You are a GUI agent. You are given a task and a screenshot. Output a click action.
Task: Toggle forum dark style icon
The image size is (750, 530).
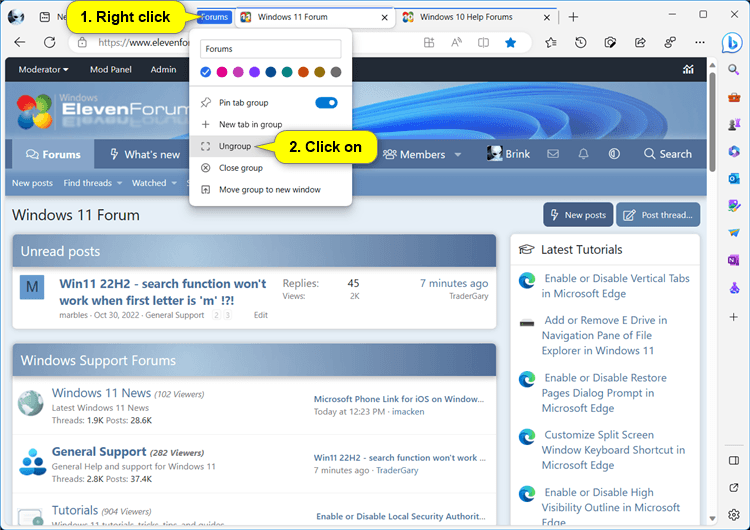tap(615, 154)
